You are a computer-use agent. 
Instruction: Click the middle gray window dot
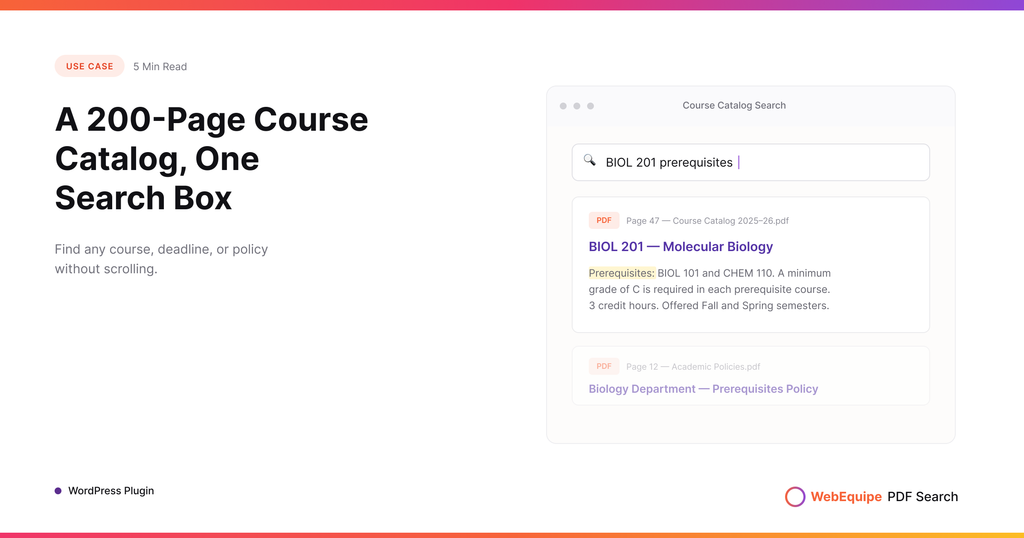pos(577,106)
